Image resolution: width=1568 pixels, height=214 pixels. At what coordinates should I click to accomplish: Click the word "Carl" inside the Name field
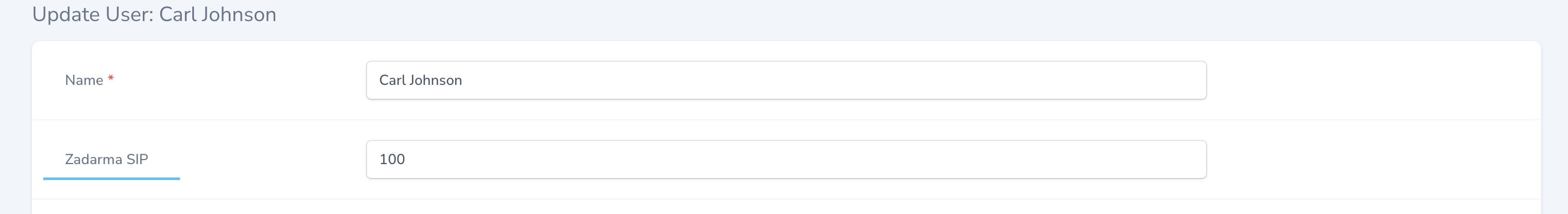pos(392,80)
